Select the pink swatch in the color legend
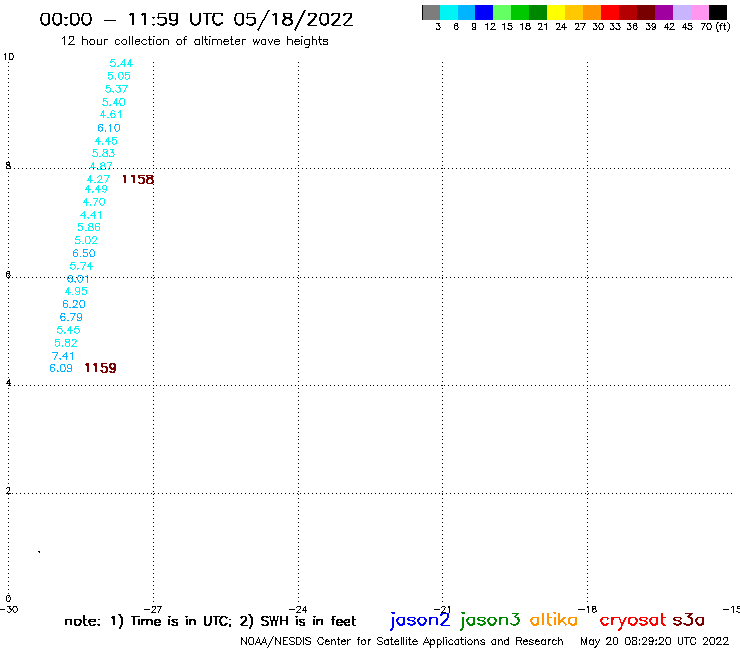This screenshot has width=740, height=650. pyautogui.click(x=700, y=12)
